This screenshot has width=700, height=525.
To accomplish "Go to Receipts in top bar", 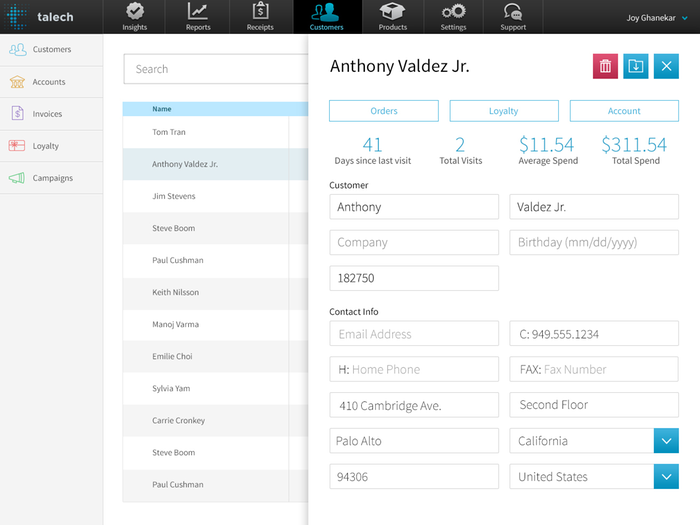I will pos(260,17).
